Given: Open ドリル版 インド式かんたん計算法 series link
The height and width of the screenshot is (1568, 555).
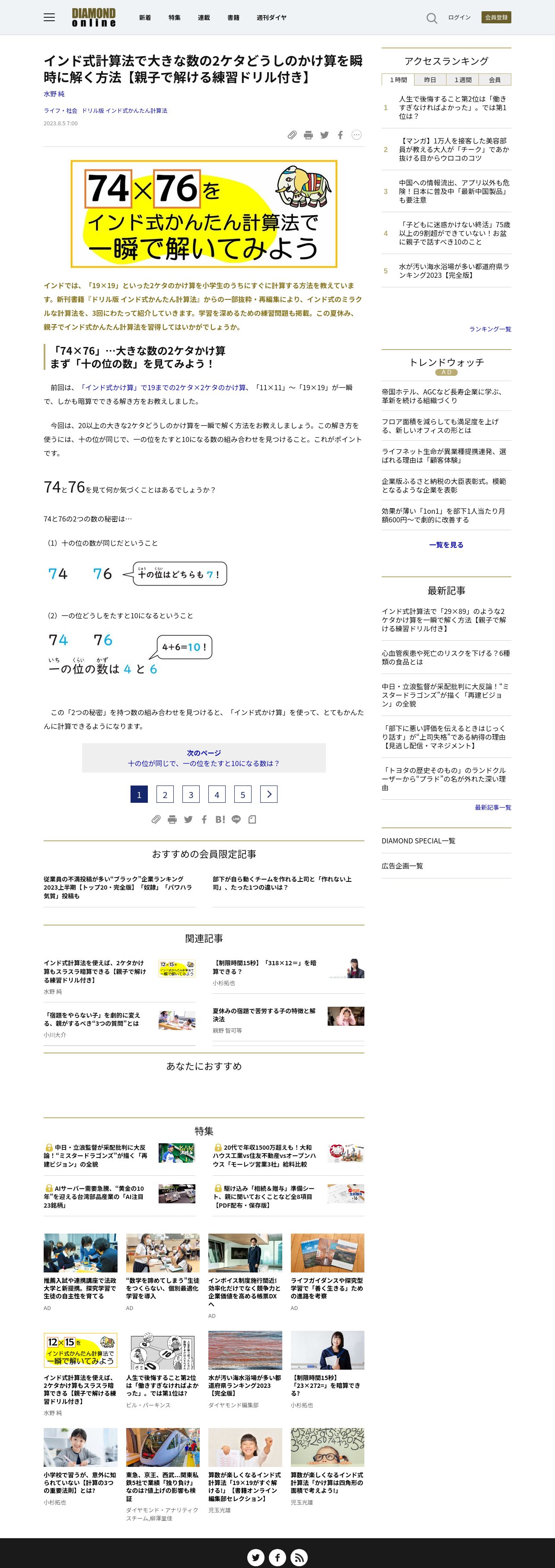Looking at the screenshot, I should (x=124, y=111).
